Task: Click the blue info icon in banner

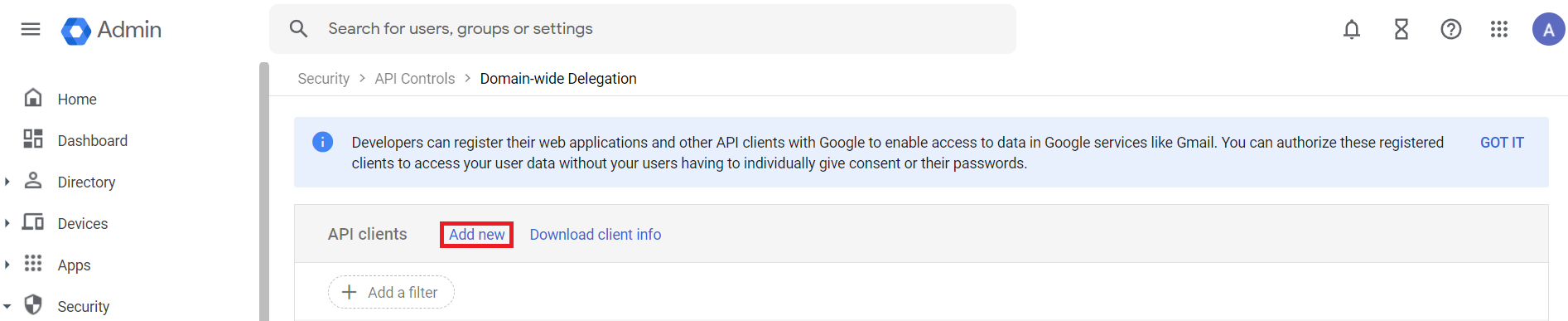Action: click(322, 142)
